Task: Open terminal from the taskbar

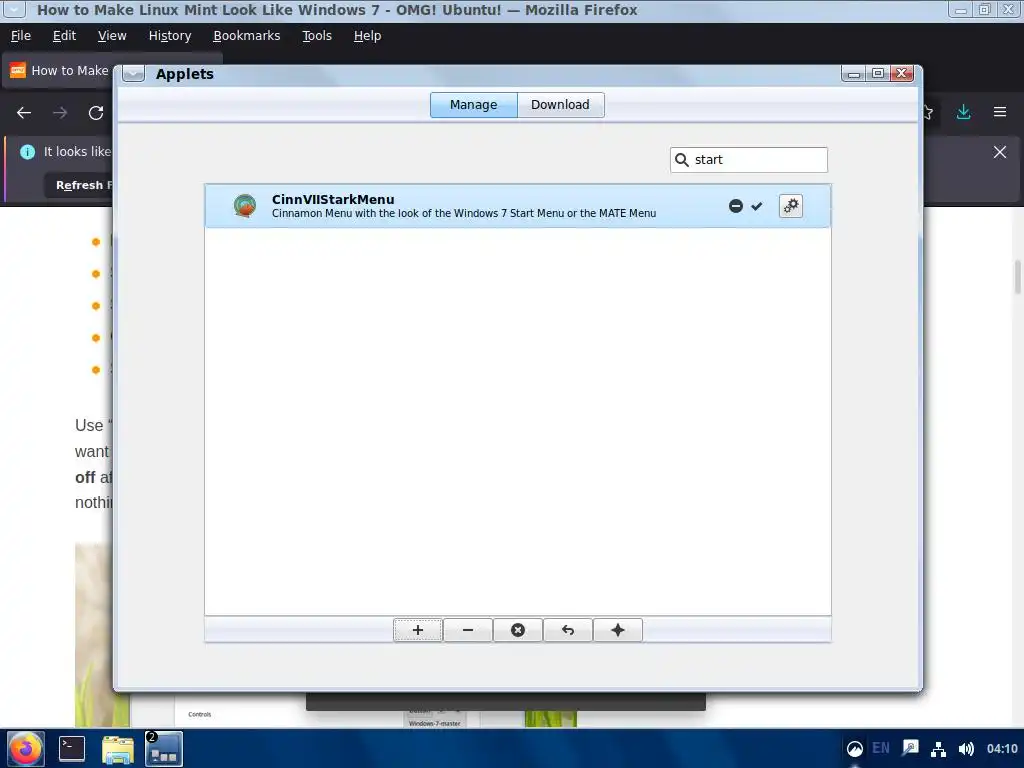Action: 72,748
